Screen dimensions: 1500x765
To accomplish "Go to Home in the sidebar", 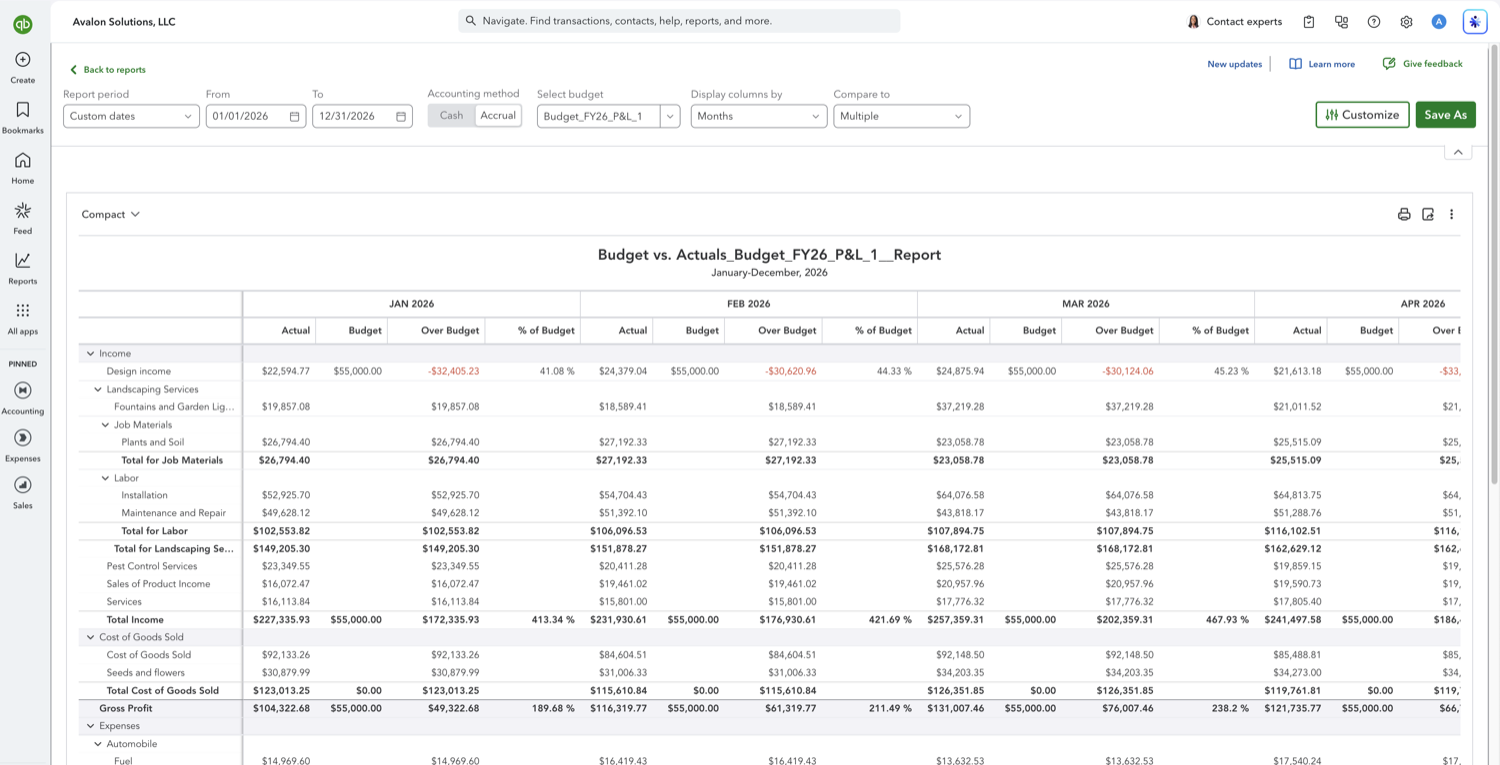I will pyautogui.click(x=23, y=167).
